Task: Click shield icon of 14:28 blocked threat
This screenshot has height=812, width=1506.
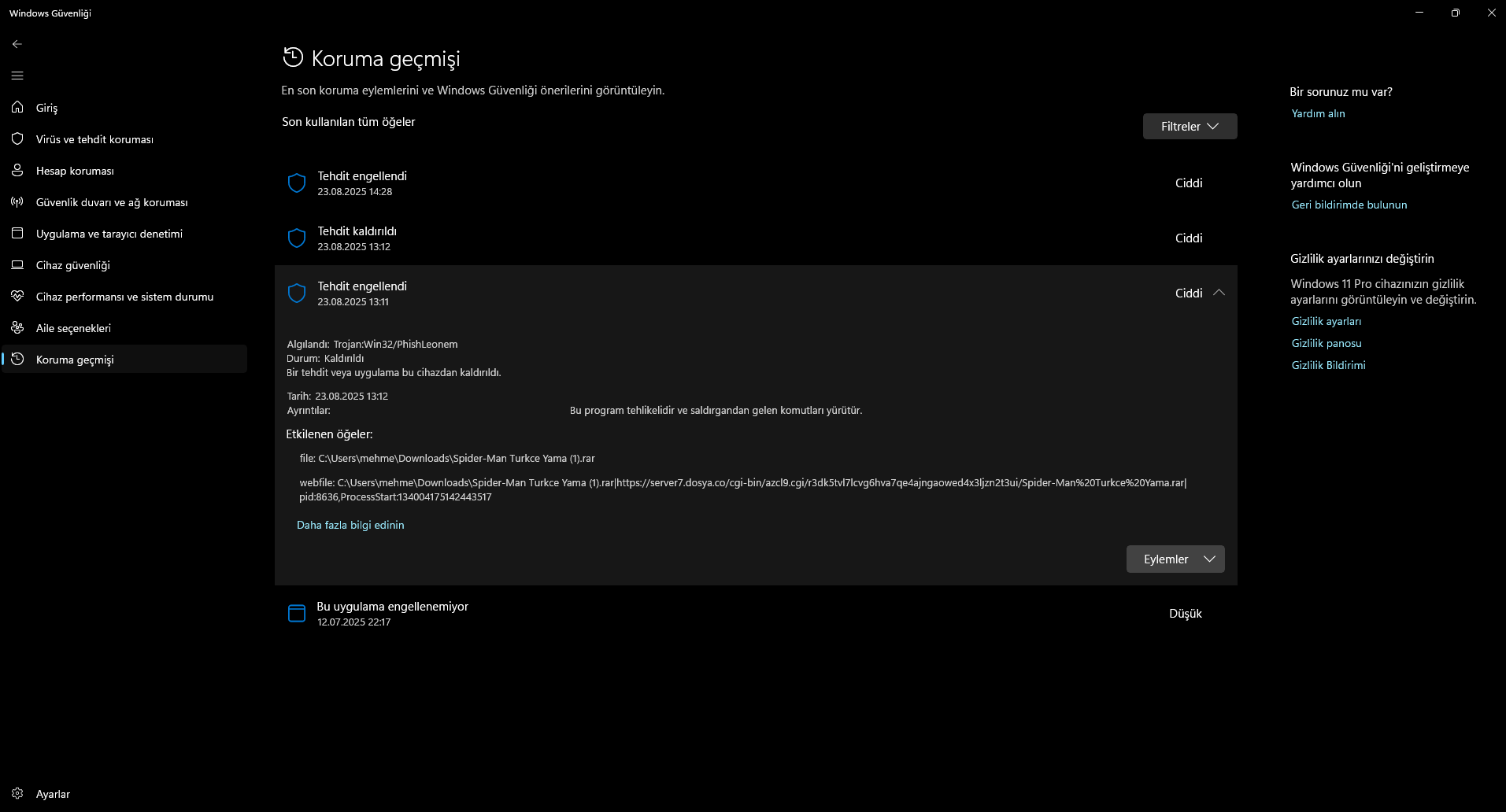Action: pos(297,183)
